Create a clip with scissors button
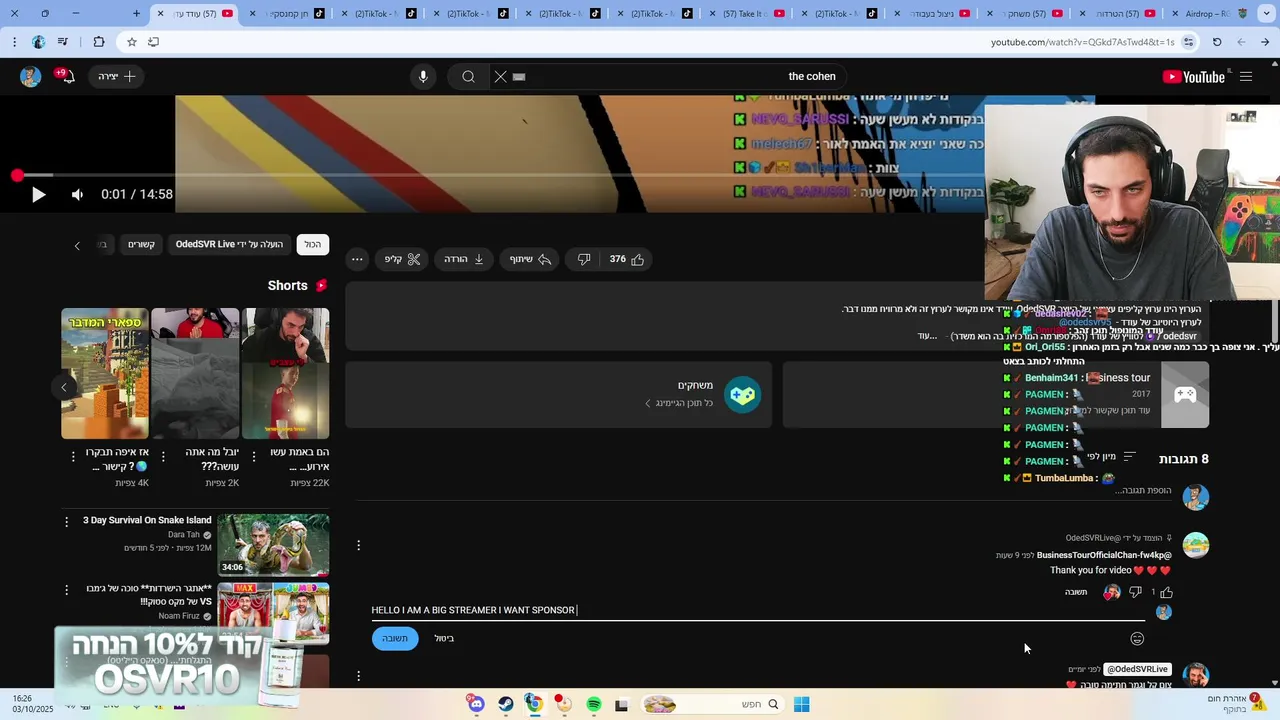 tap(403, 259)
